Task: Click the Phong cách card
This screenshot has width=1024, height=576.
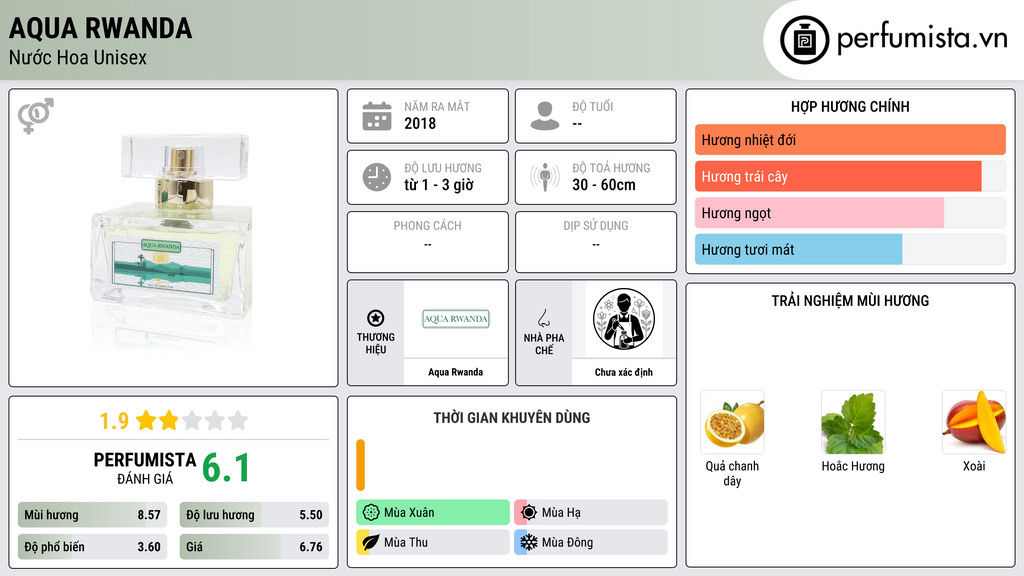Action: (x=428, y=242)
